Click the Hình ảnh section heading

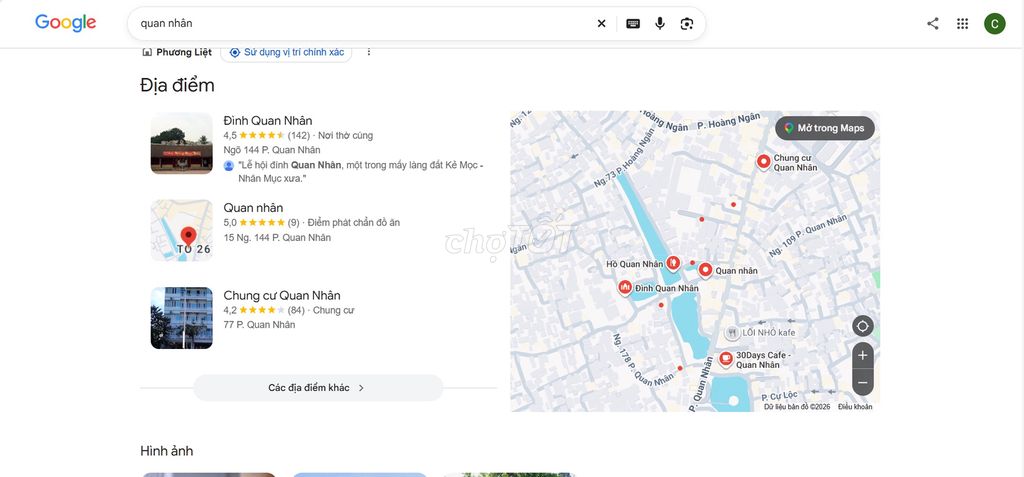[x=167, y=451]
